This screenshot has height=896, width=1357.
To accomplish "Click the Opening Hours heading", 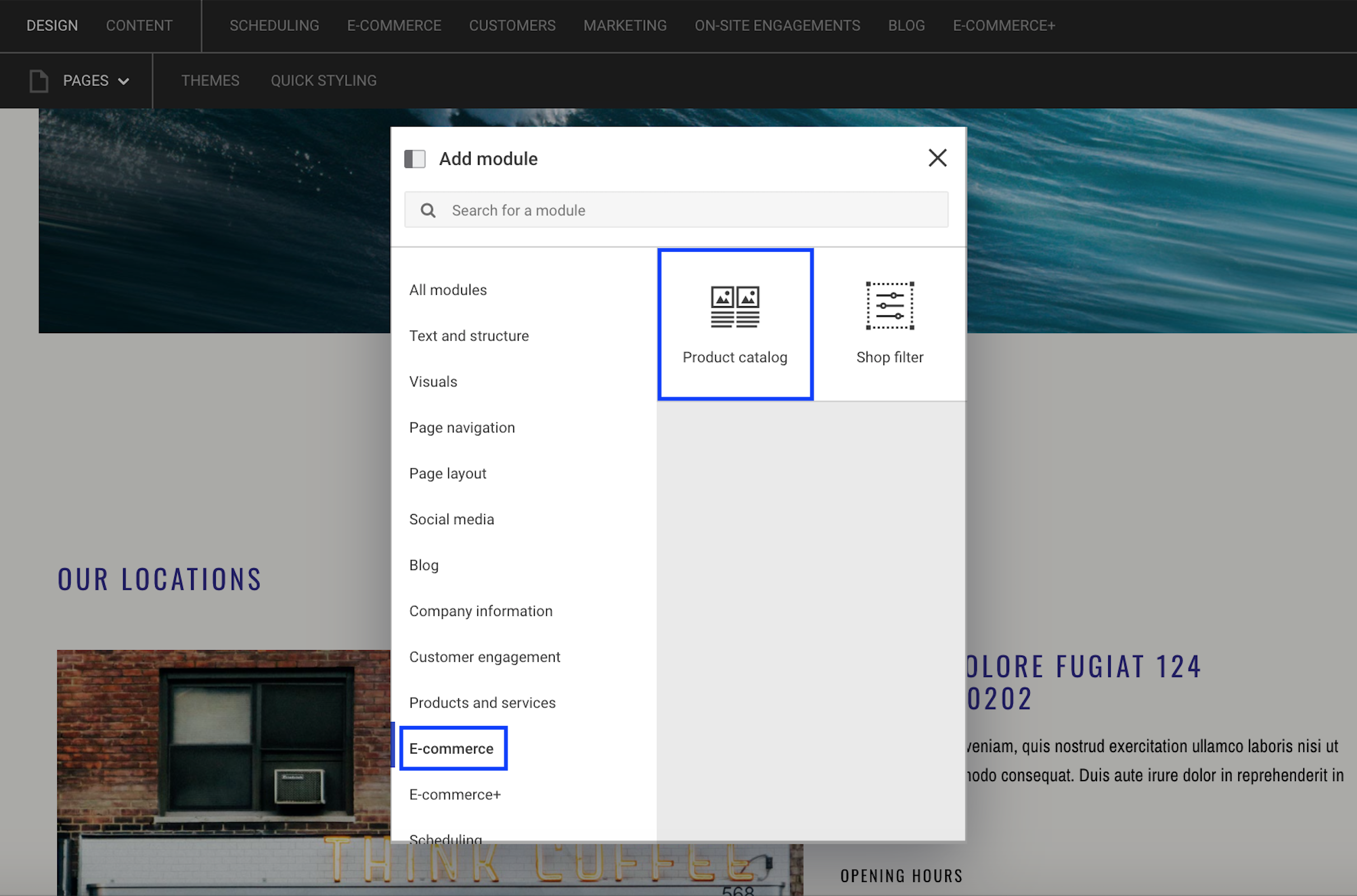I will tap(901, 875).
